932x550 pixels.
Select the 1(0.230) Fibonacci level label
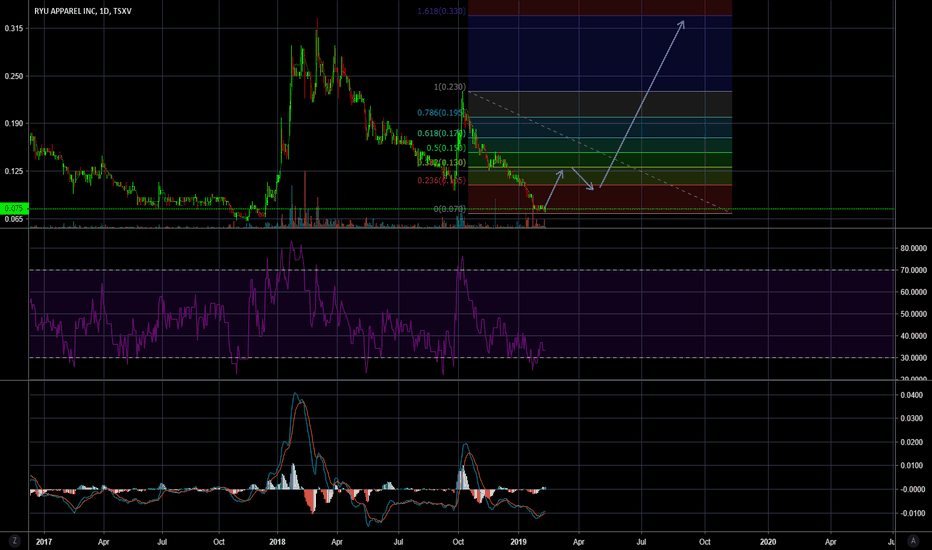point(450,87)
